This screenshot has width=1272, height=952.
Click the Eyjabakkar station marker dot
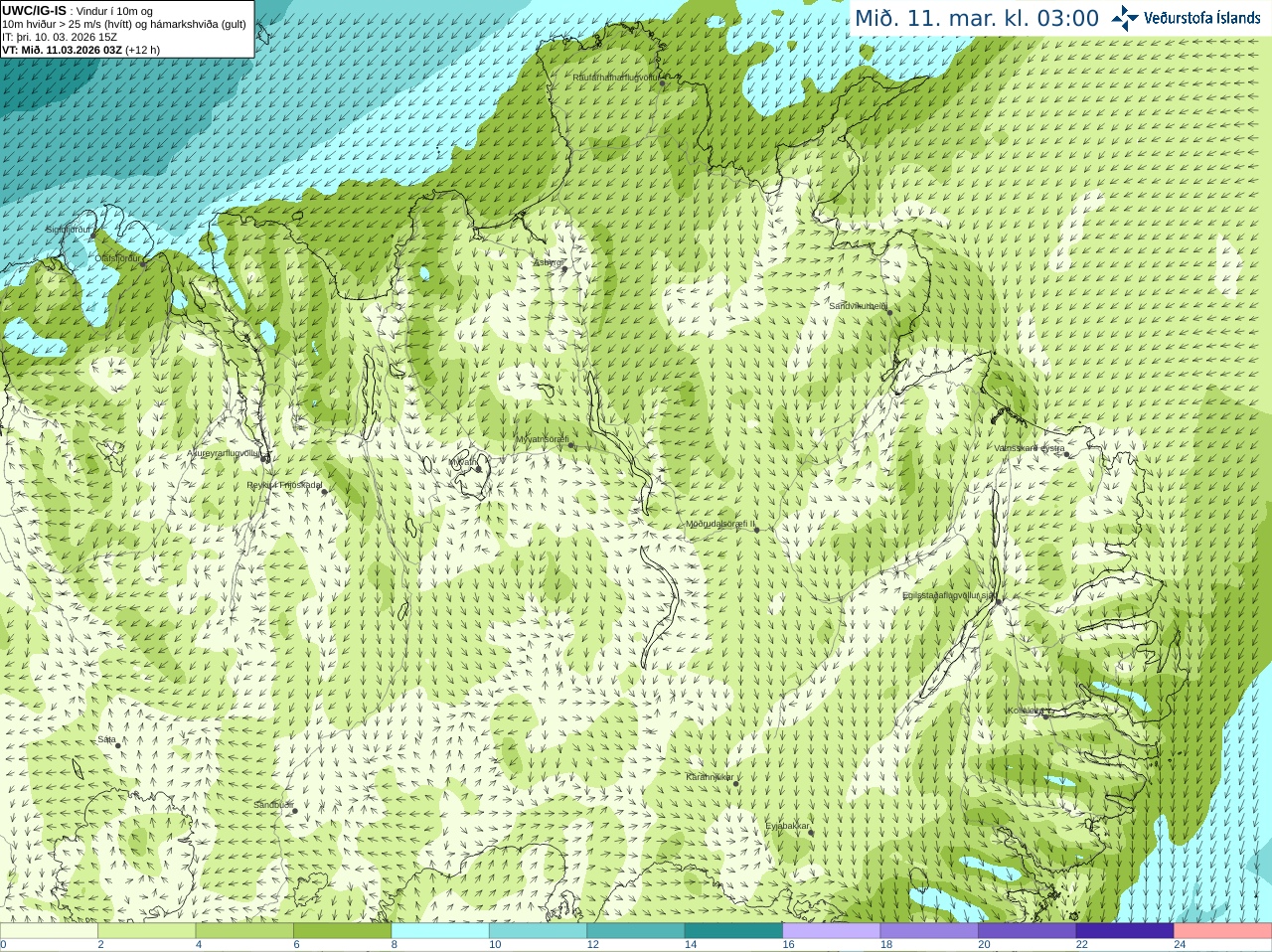click(810, 833)
